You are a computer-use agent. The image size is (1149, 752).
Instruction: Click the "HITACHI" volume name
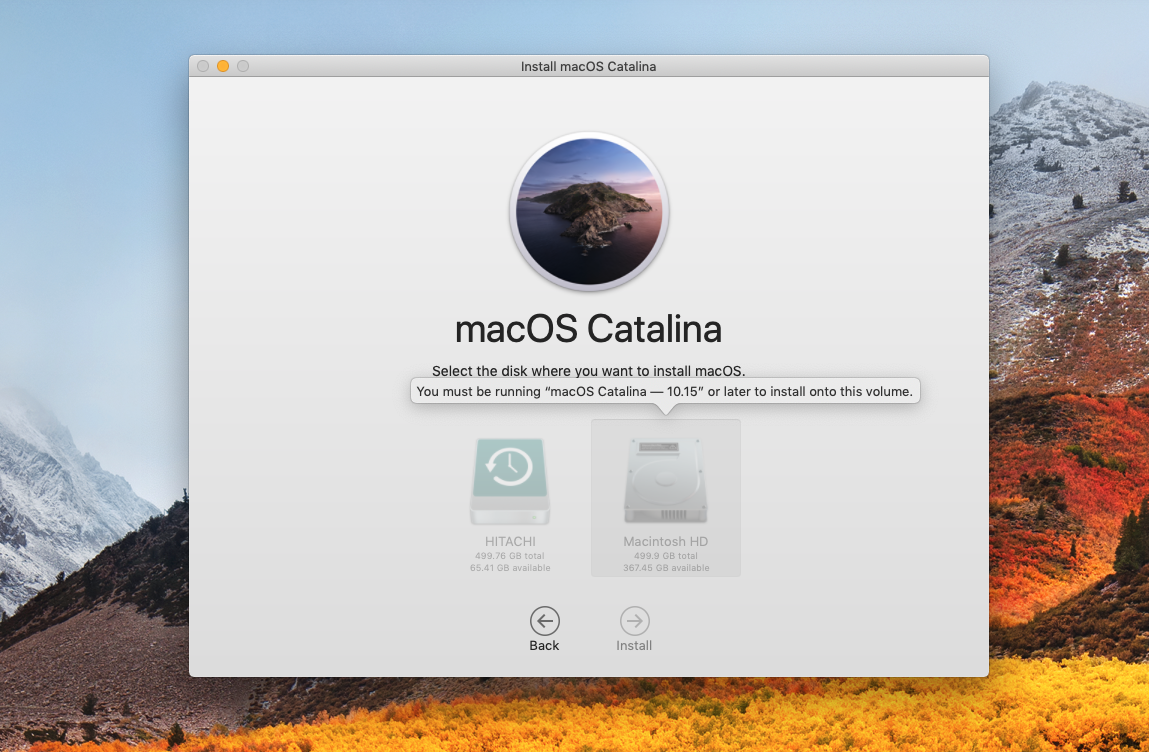(510, 542)
